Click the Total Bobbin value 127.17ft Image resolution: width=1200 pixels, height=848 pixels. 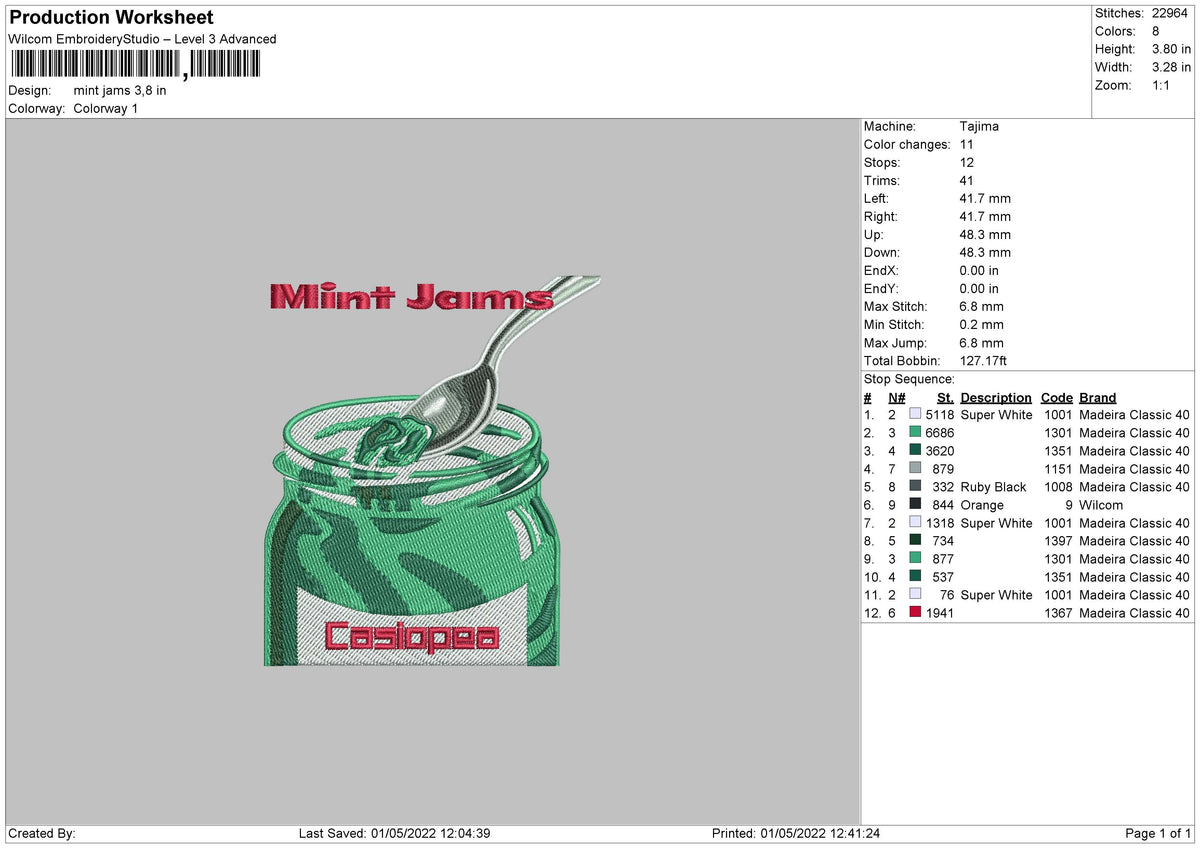coord(984,360)
